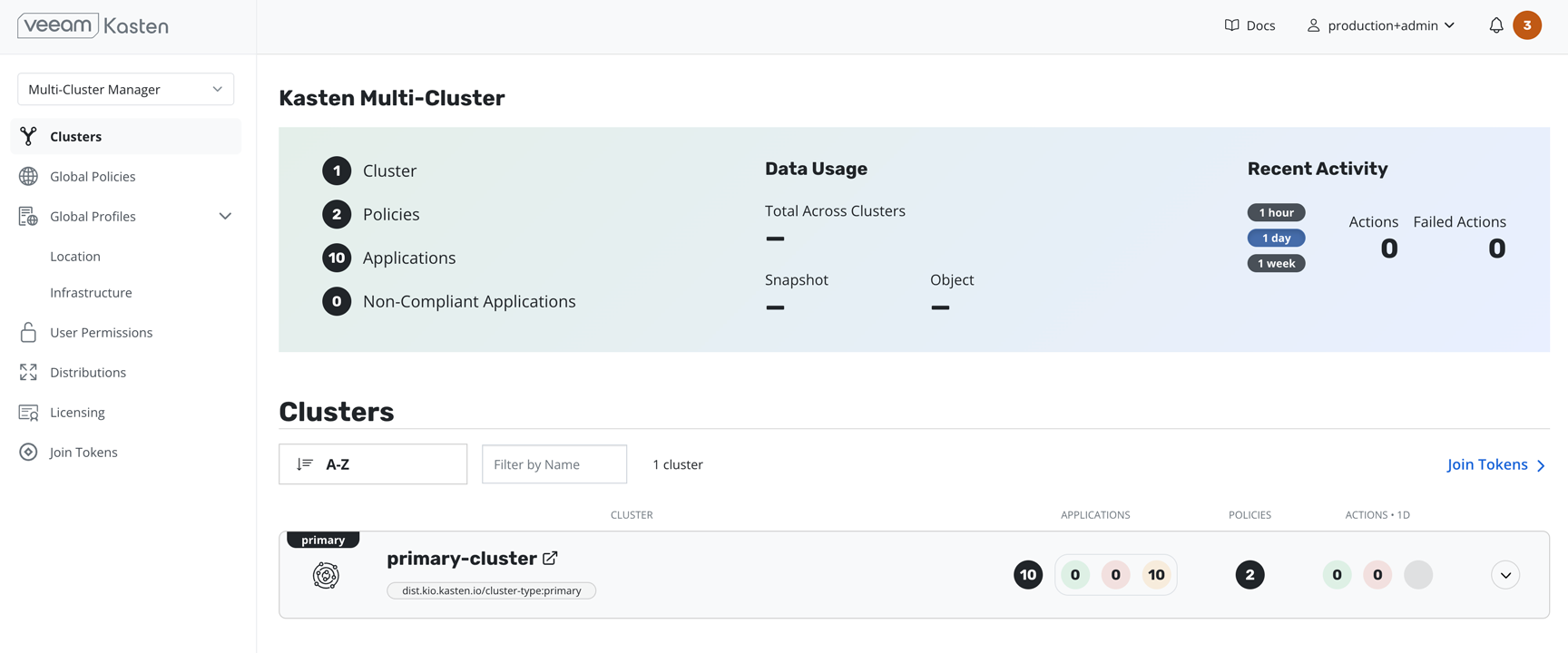Click the Licensing certificate icon
The height and width of the screenshot is (653, 1568).
28,413
